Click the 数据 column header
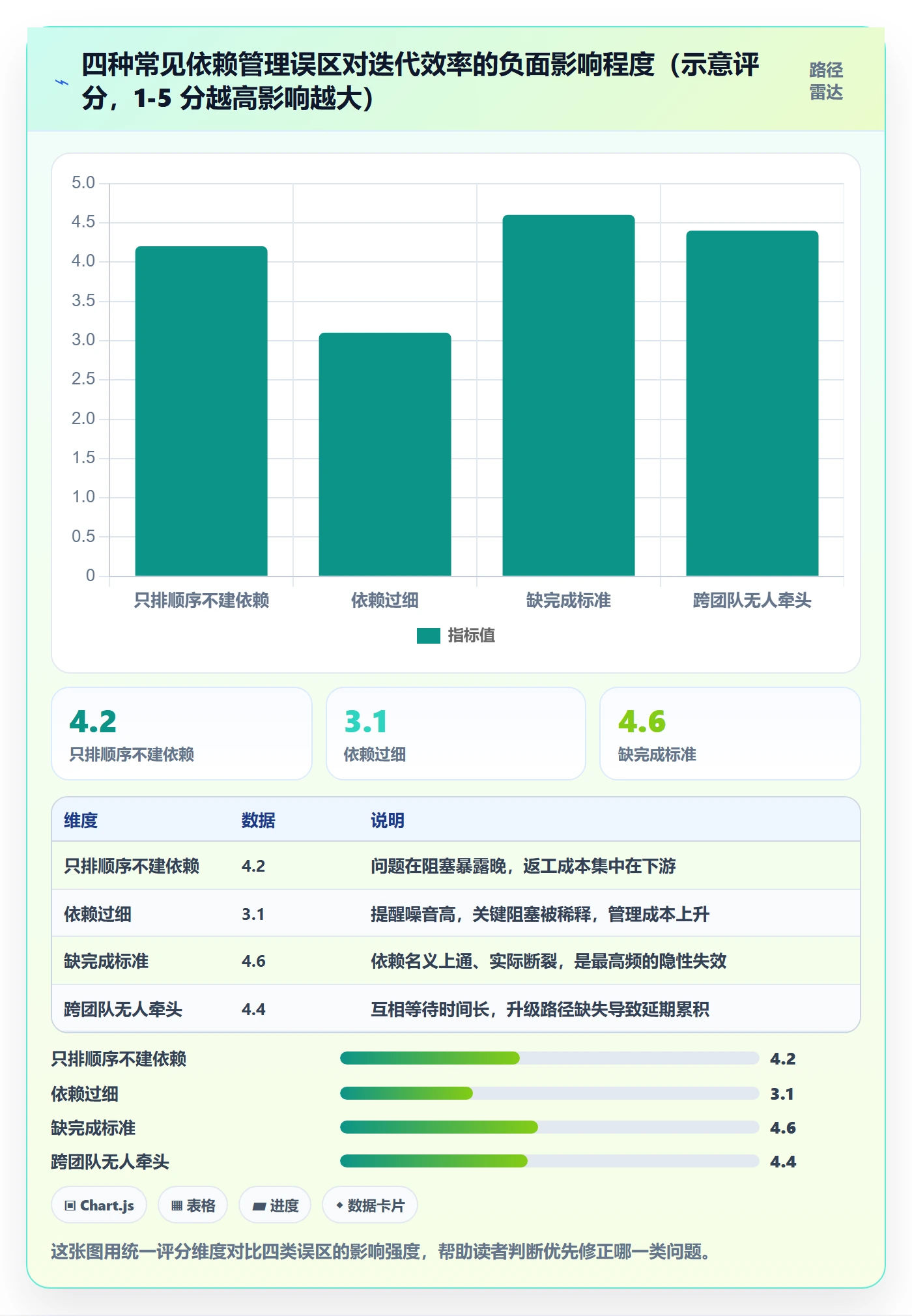This screenshot has height=1316, width=912. 259,820
